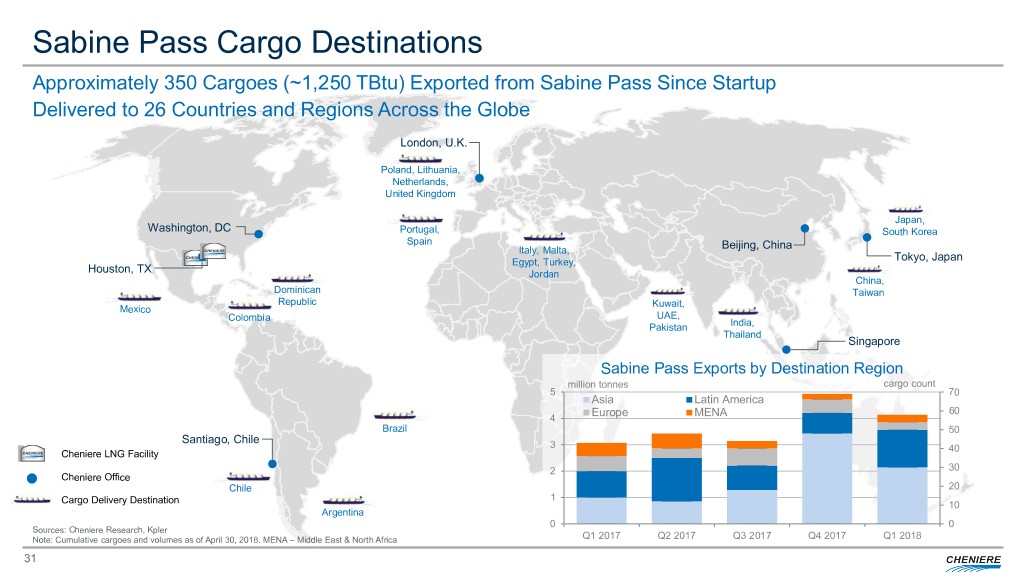Click the ship icon above Brazil

pyautogui.click(x=394, y=415)
